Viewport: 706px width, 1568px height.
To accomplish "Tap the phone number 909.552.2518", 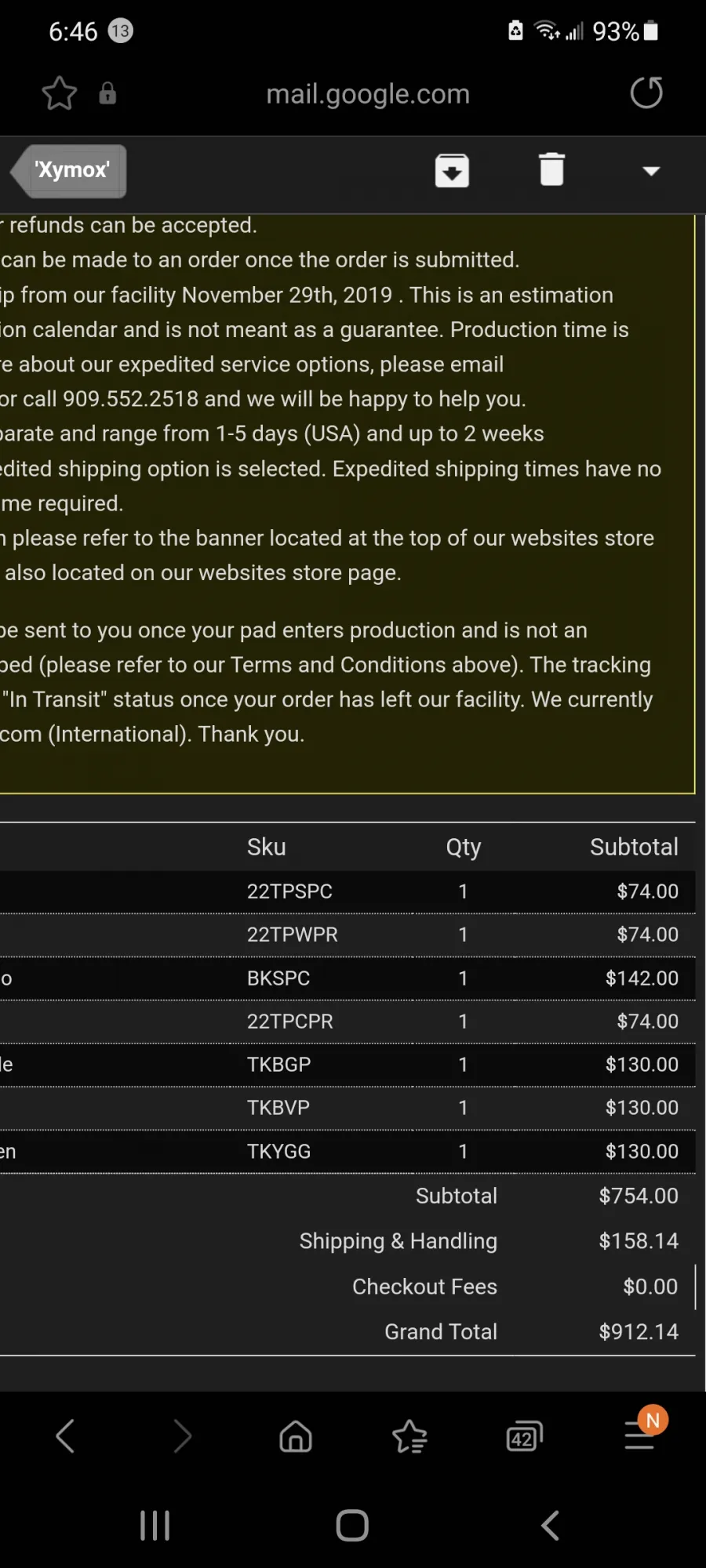I will 130,399.
